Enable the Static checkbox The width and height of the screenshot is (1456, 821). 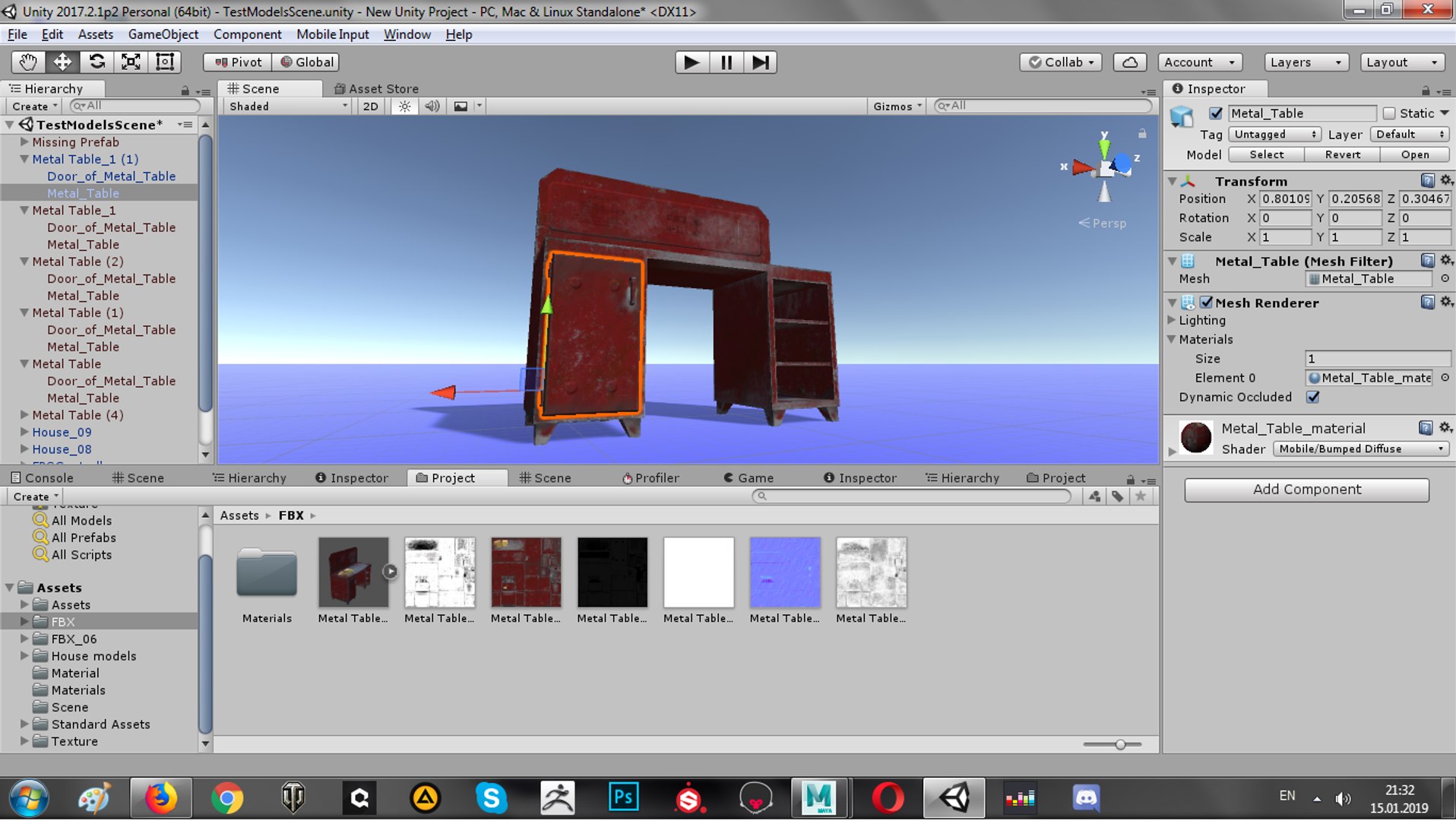pyautogui.click(x=1389, y=113)
